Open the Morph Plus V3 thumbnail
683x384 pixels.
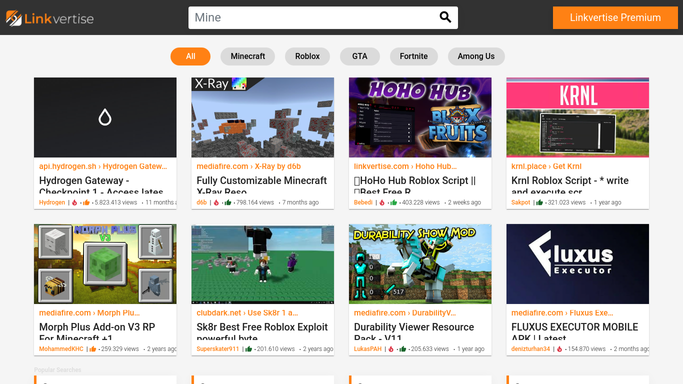[105, 264]
